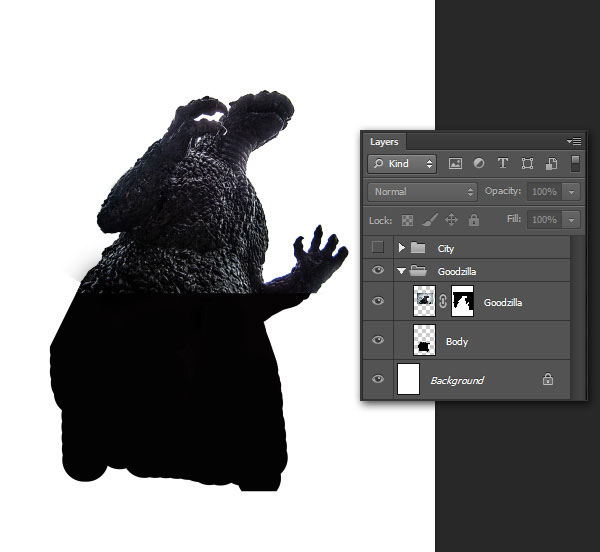Select the Body layer name
600x552 pixels.
tap(457, 342)
